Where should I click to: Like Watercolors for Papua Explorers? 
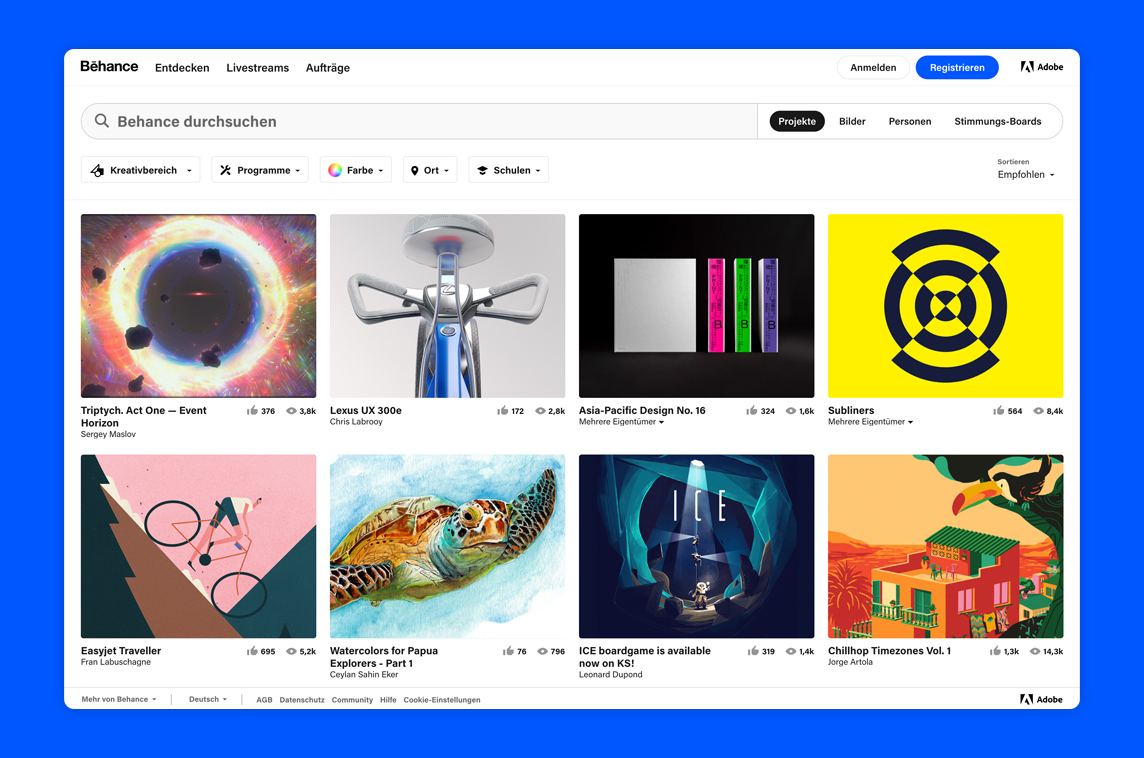(509, 651)
